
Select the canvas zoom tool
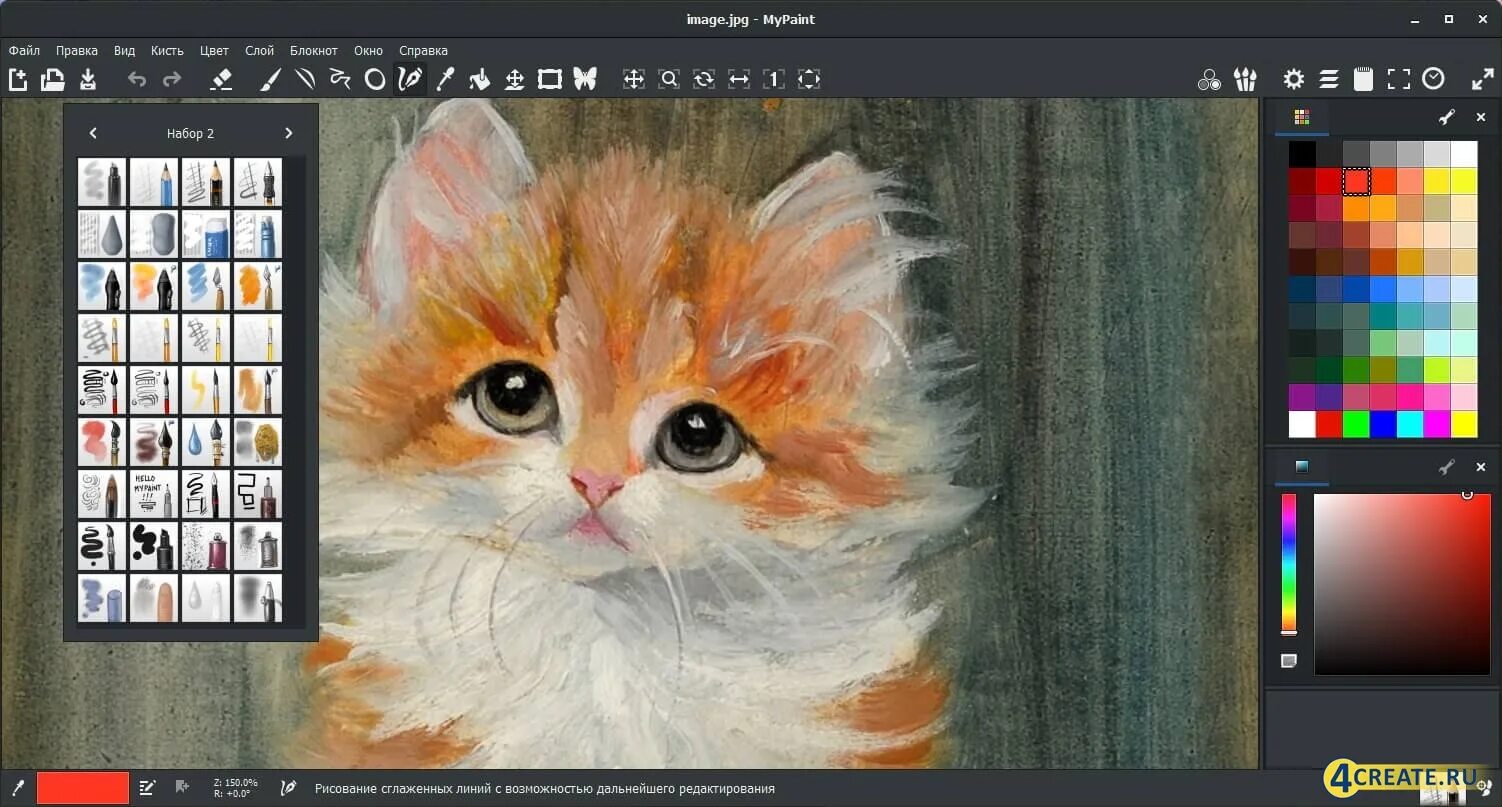click(669, 79)
